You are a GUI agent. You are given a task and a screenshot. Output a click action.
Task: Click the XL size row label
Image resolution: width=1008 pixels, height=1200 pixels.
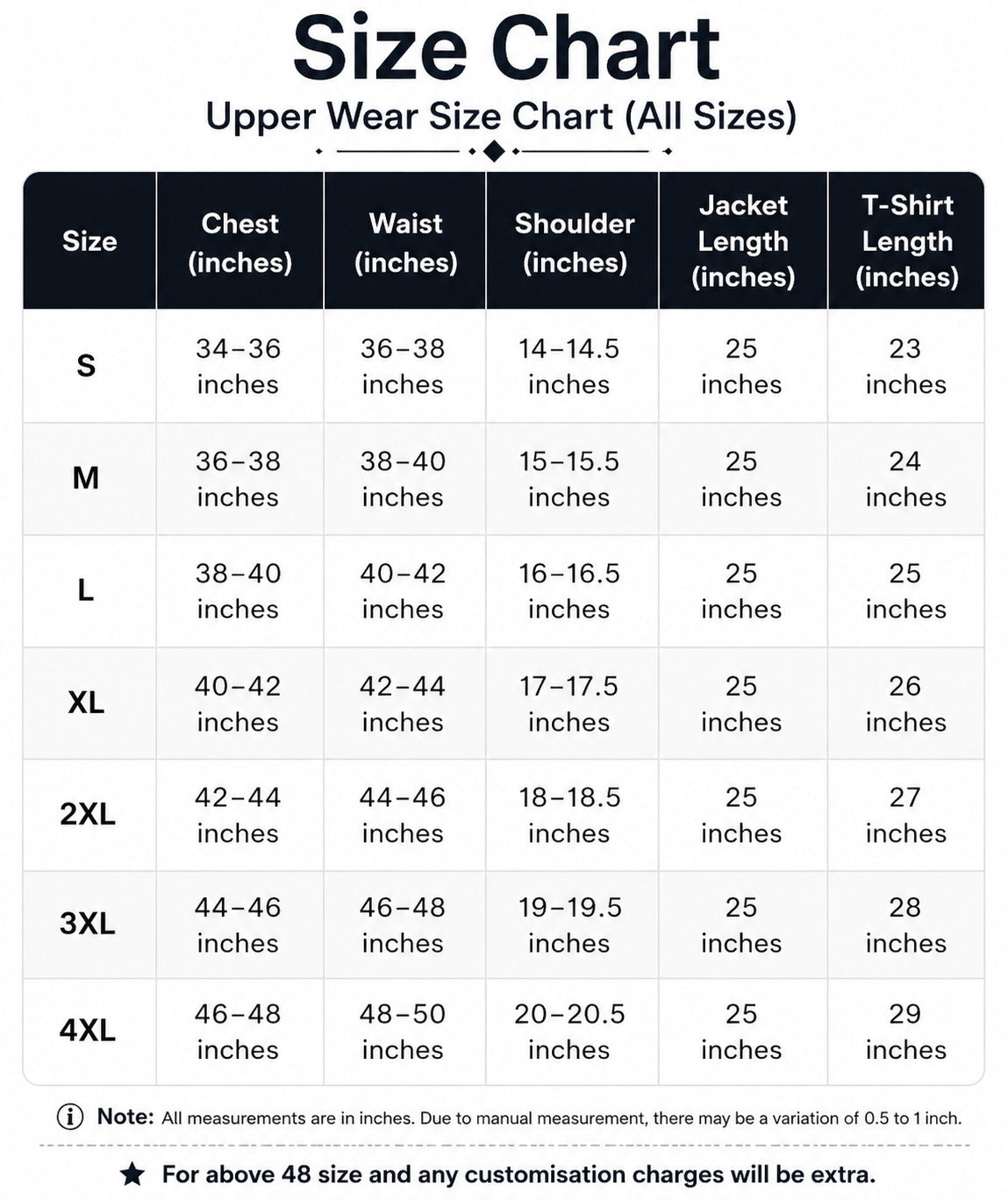click(x=86, y=703)
